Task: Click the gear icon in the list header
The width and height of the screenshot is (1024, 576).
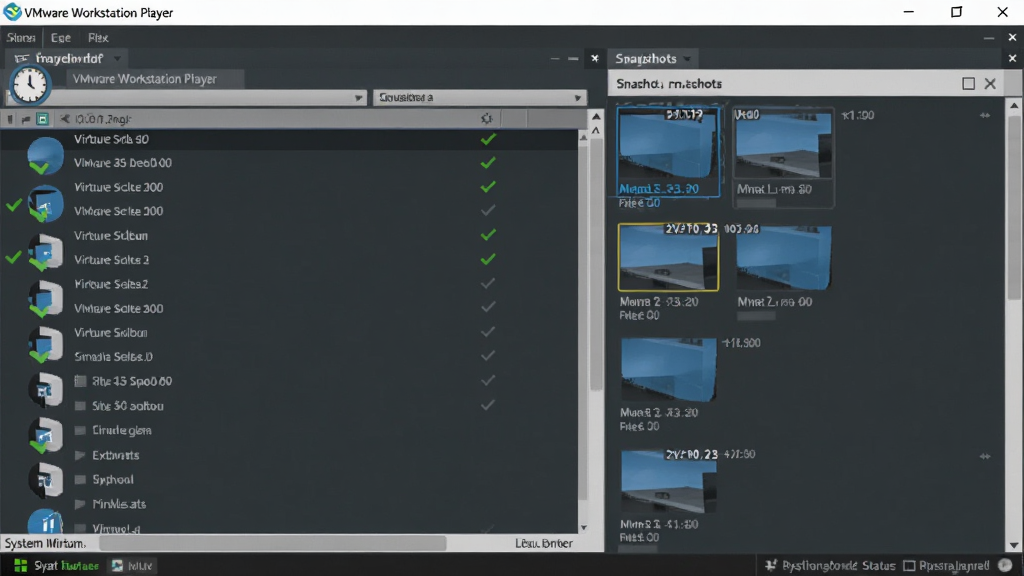Action: coord(487,118)
